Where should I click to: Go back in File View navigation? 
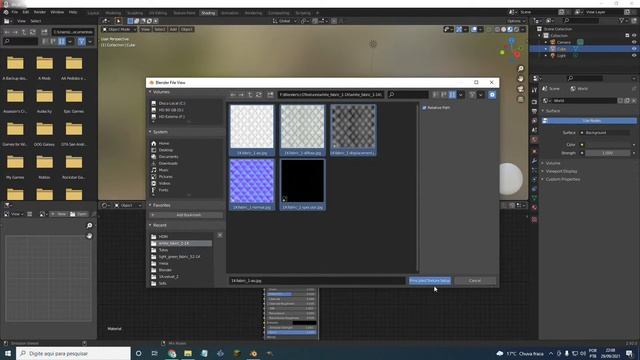pos(233,95)
